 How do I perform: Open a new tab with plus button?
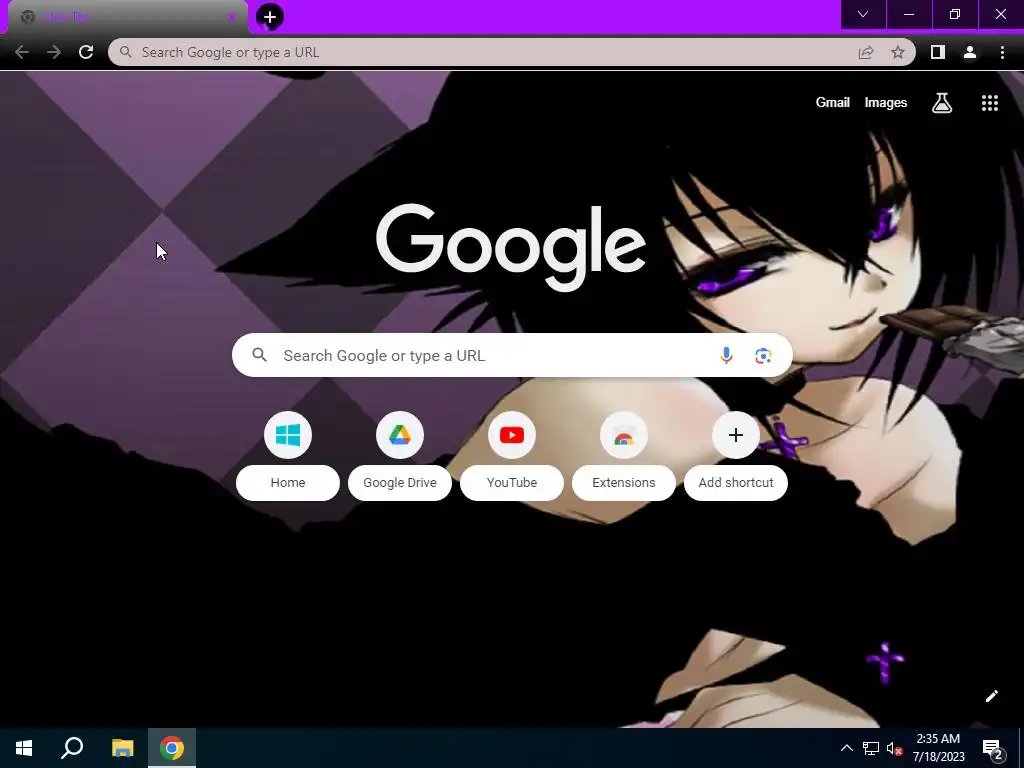tap(270, 17)
